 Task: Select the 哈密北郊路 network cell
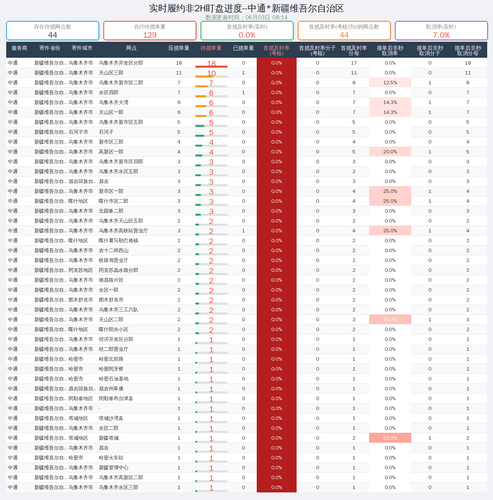(111, 359)
